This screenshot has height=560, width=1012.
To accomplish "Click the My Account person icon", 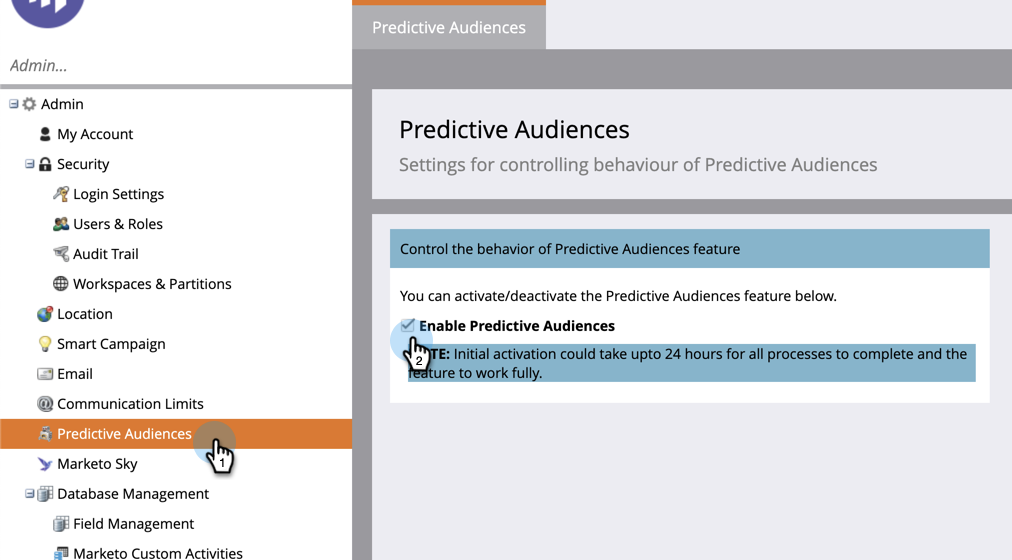I will tap(45, 134).
